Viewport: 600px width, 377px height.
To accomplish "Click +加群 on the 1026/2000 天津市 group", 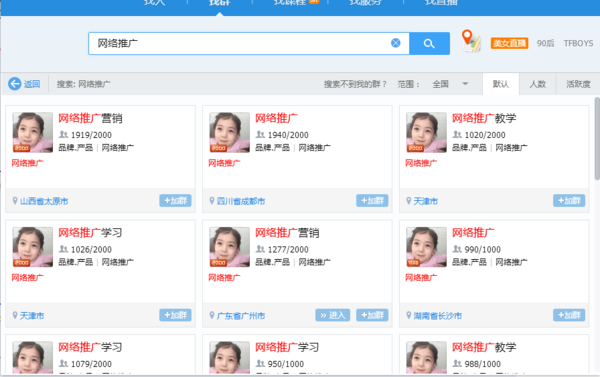I will pyautogui.click(x=175, y=315).
